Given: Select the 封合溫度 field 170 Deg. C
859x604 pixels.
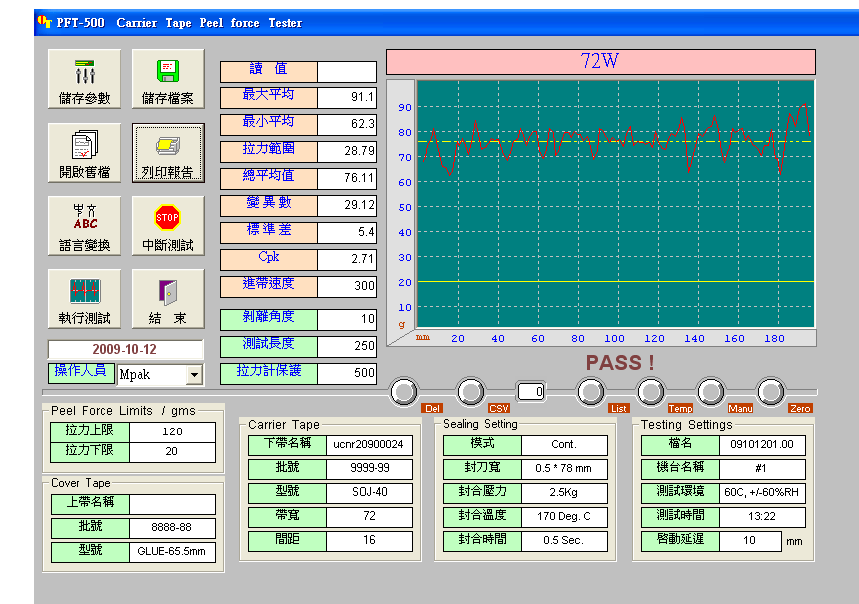Looking at the screenshot, I should pos(563,517).
